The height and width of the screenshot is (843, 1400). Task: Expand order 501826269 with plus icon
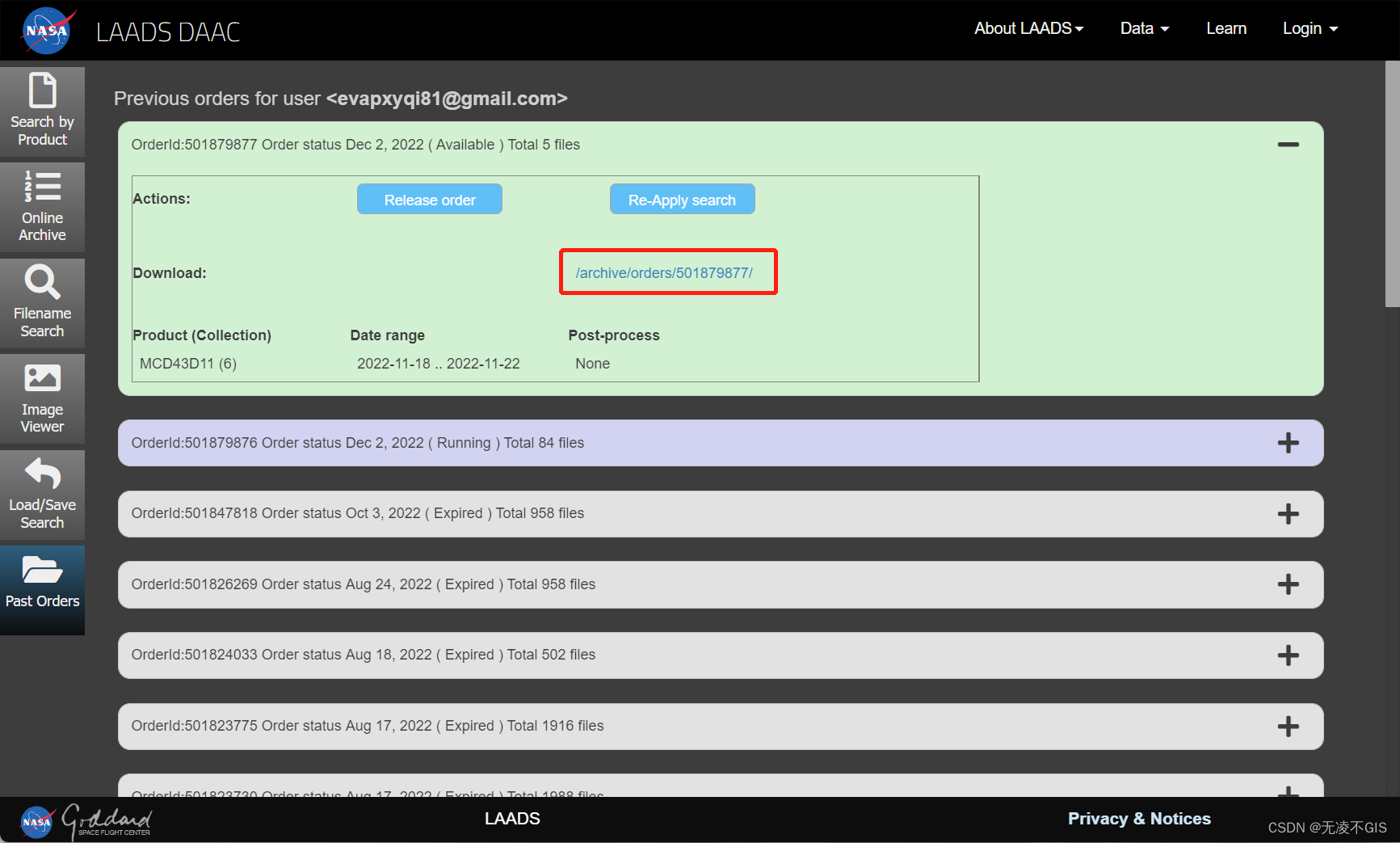pyautogui.click(x=1288, y=584)
